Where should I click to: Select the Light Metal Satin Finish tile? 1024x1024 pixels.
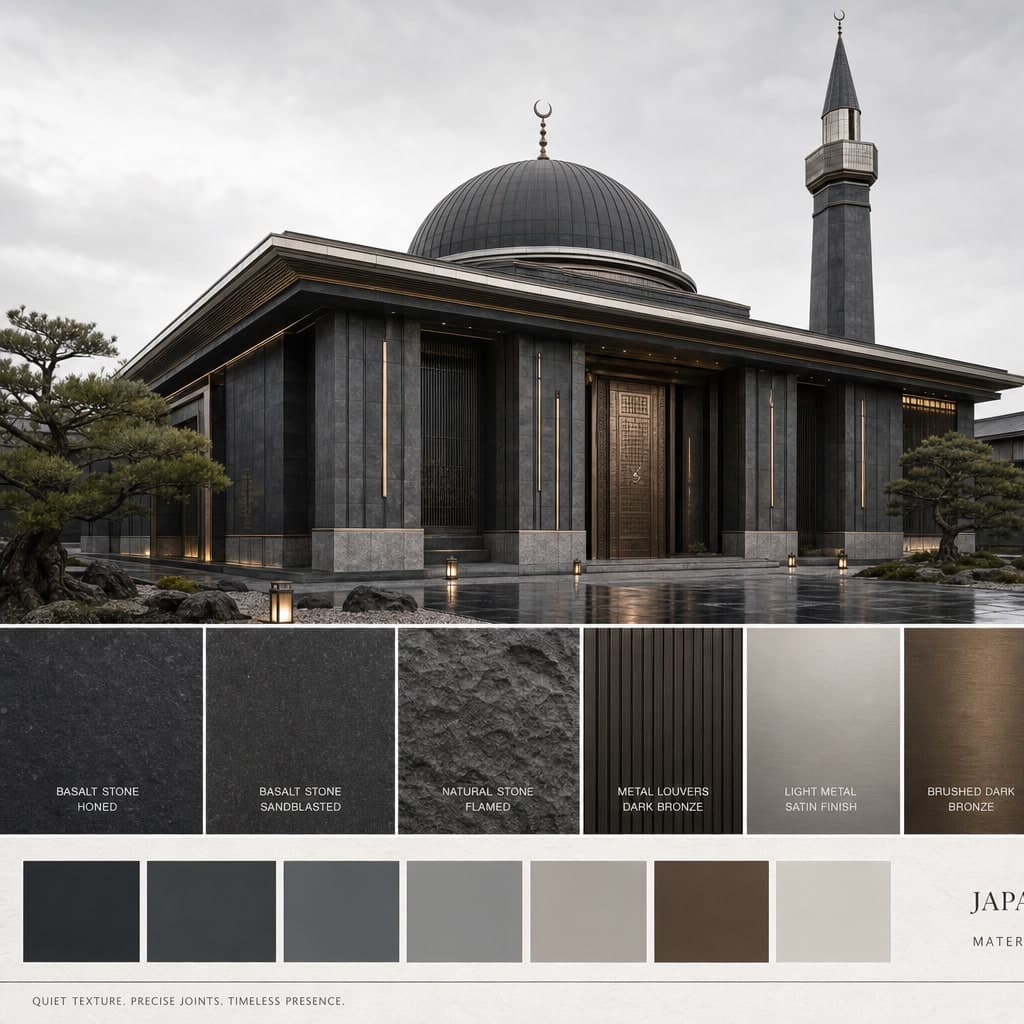[823, 731]
